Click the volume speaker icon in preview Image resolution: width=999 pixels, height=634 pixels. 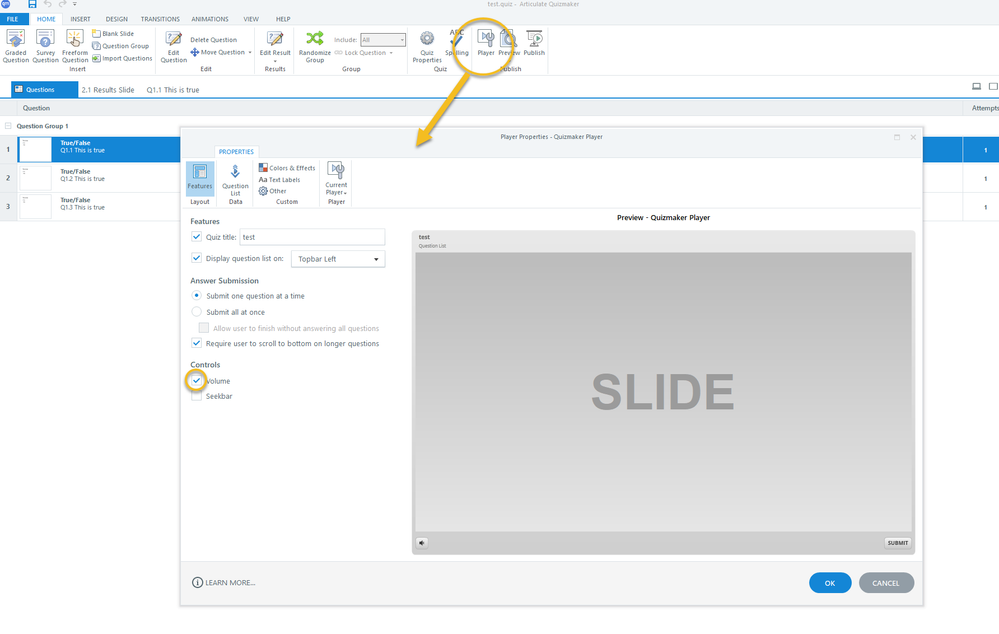coord(422,543)
